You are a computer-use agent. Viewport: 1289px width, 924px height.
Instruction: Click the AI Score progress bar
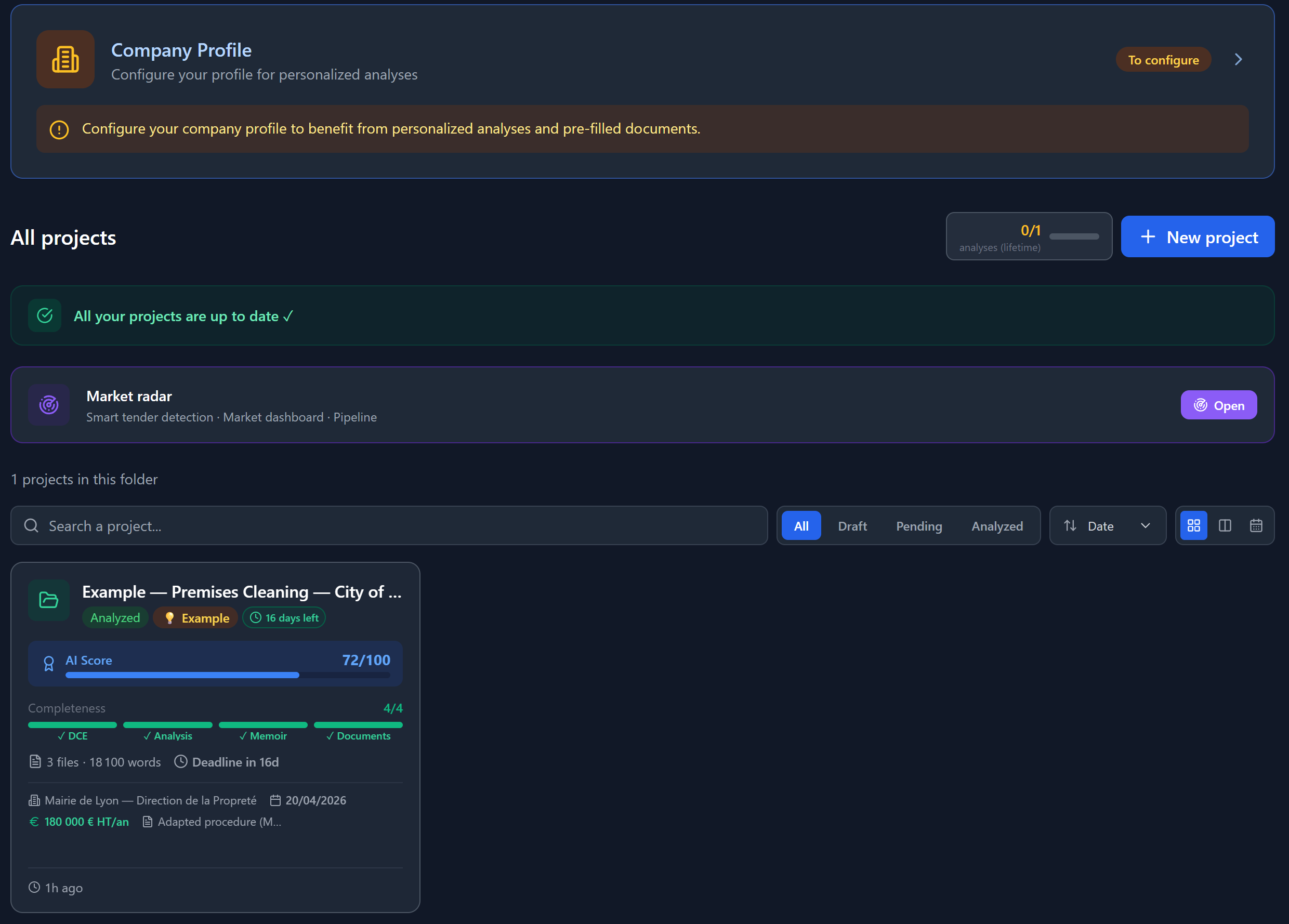click(x=227, y=675)
